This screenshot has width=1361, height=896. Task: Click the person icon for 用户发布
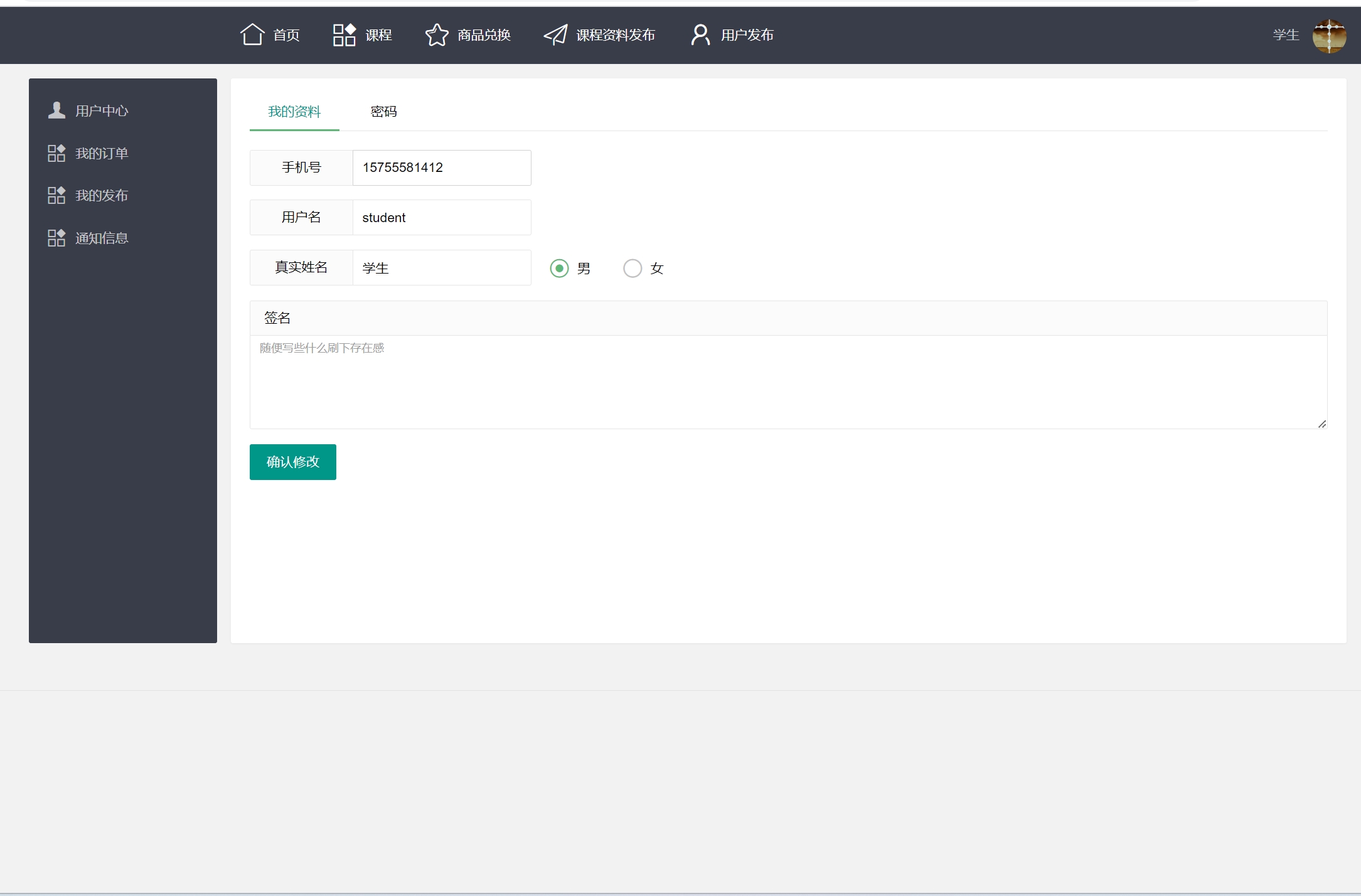pyautogui.click(x=700, y=35)
